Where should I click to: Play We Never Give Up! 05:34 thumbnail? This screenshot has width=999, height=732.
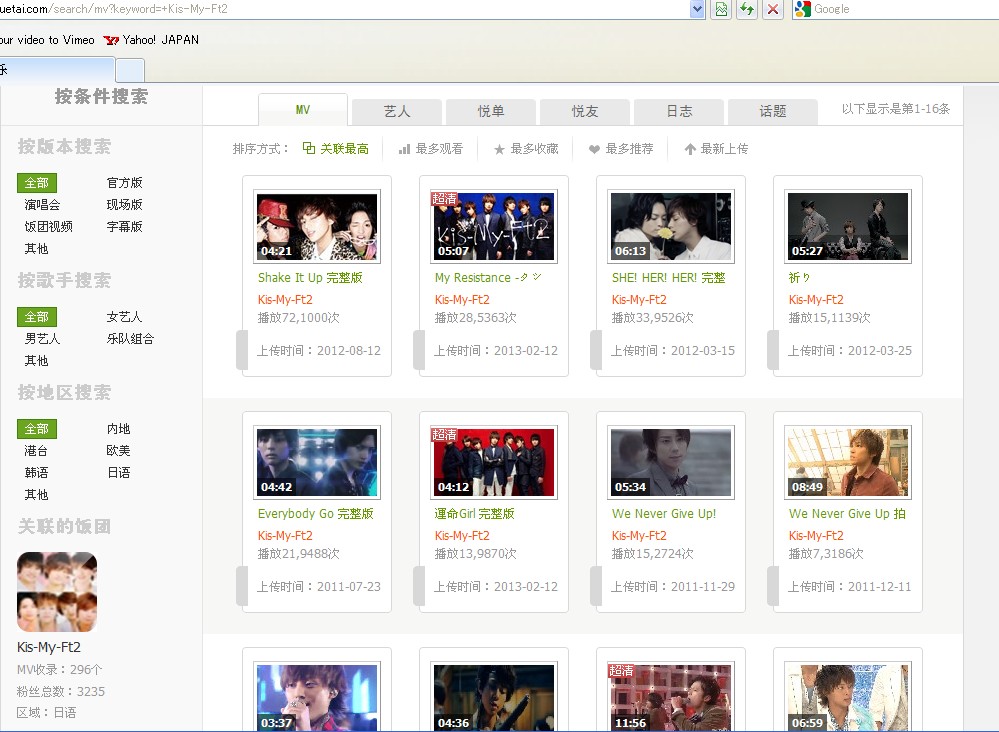click(671, 463)
